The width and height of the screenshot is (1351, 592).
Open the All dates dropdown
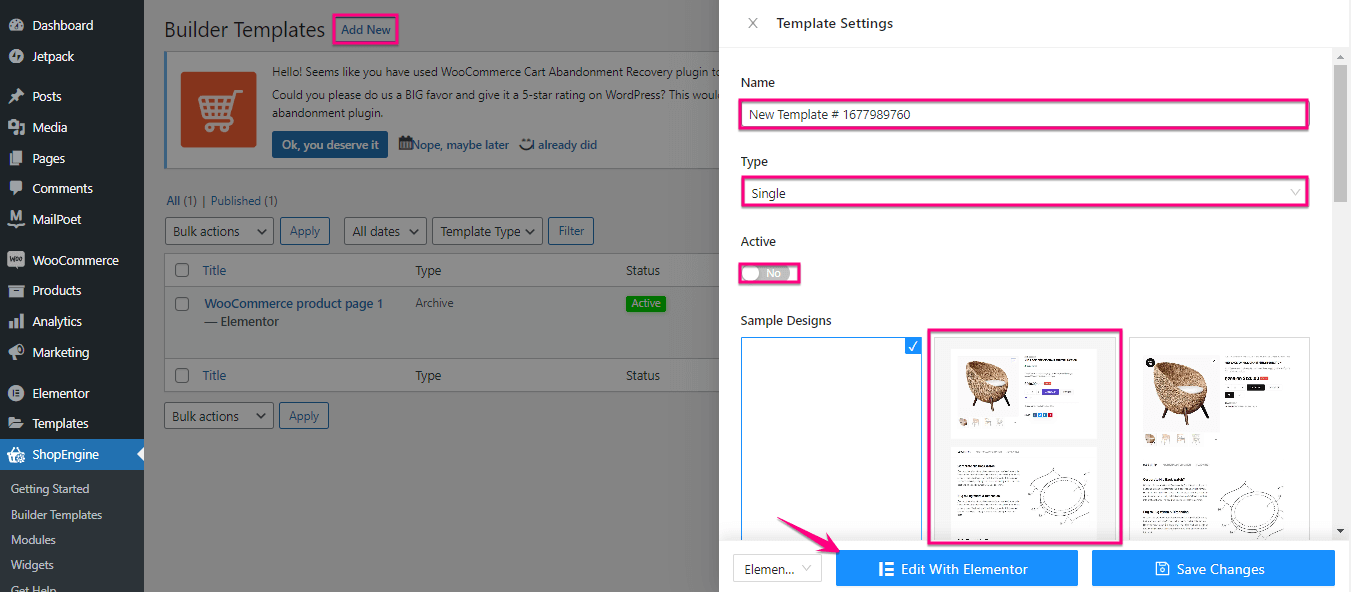pyautogui.click(x=385, y=231)
